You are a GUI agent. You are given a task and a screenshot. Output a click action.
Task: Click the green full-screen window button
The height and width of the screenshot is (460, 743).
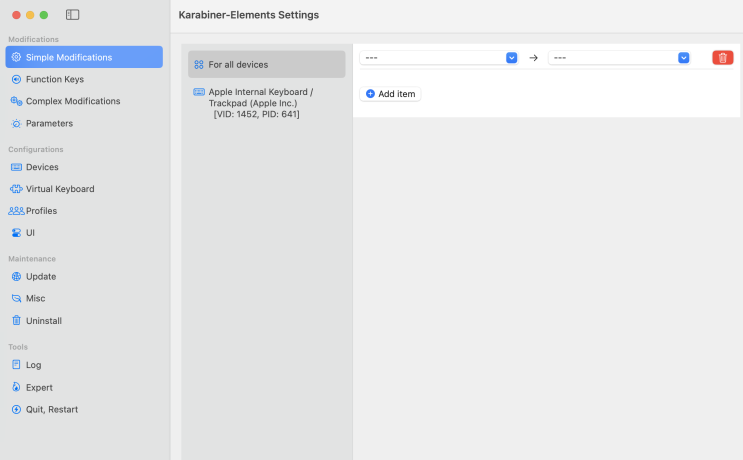click(44, 15)
